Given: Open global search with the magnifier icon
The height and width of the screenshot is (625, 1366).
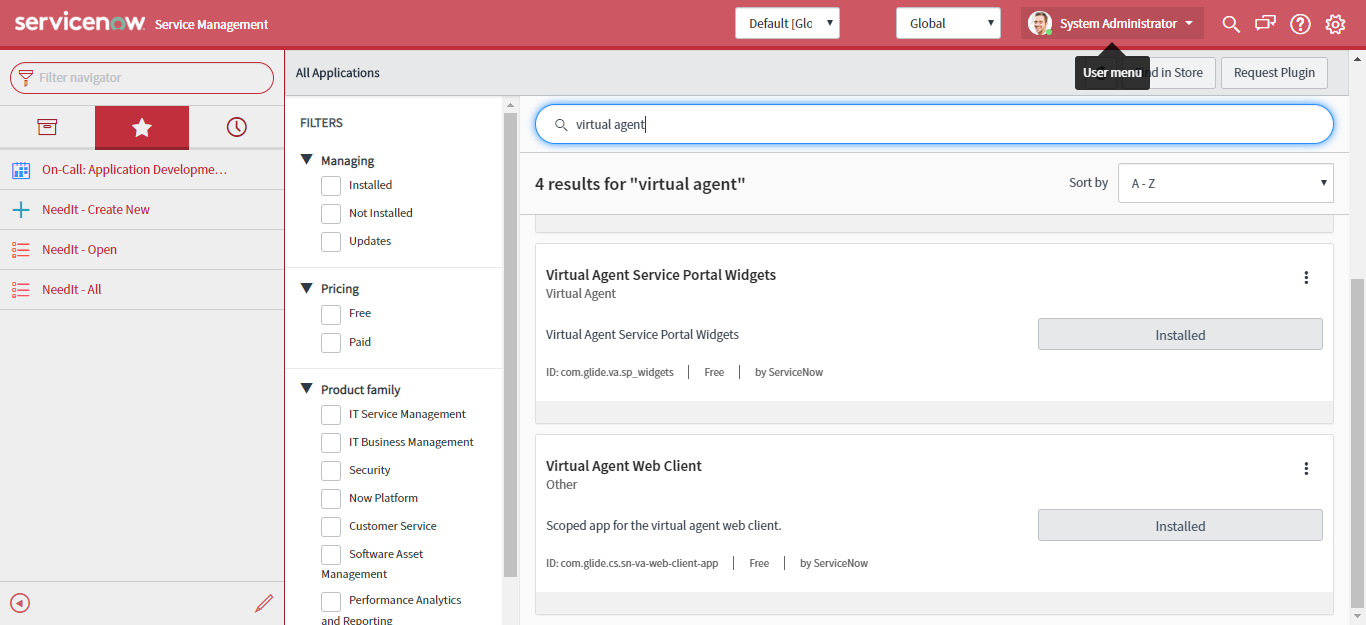Looking at the screenshot, I should 1230,23.
